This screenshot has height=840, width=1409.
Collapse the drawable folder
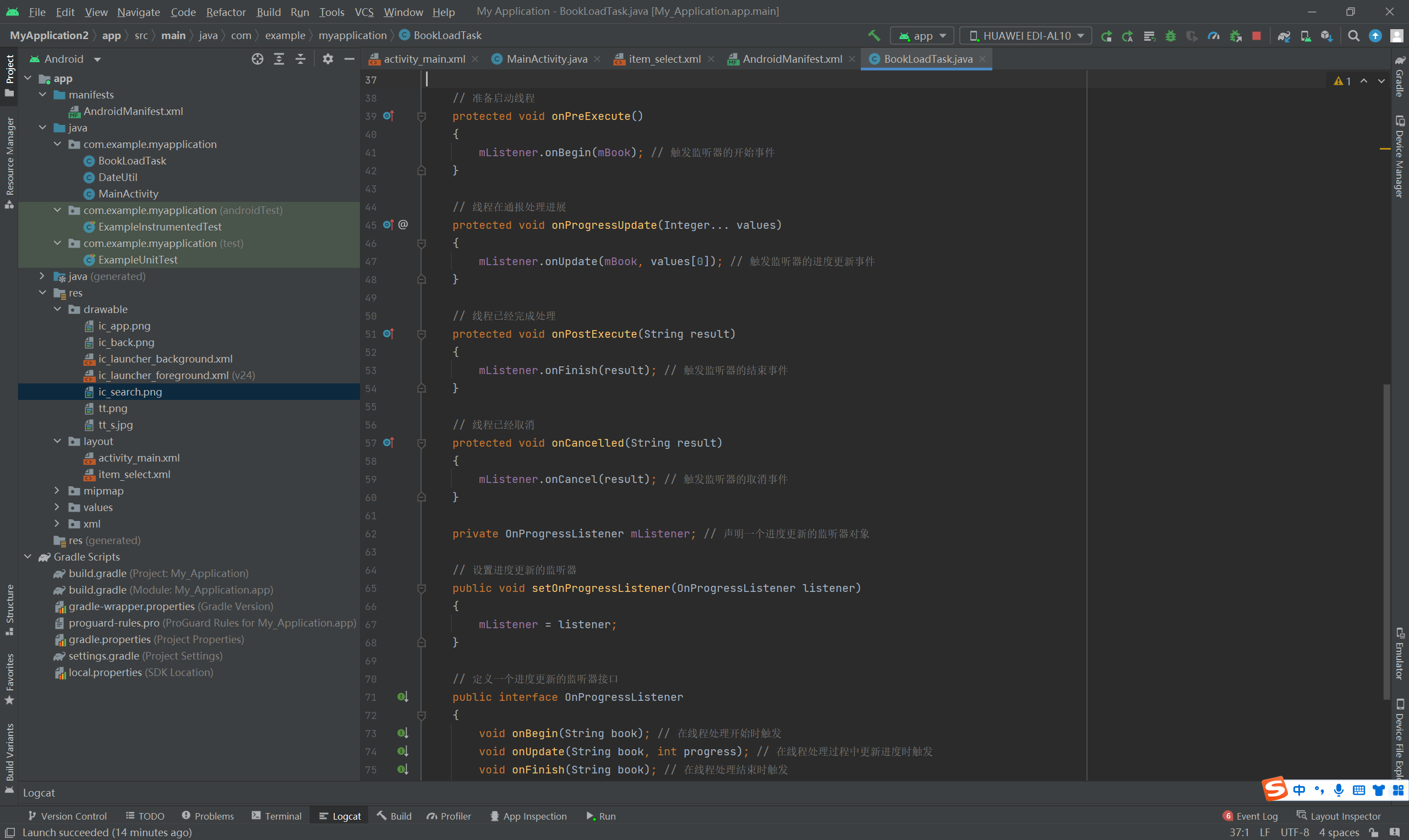tap(57, 309)
